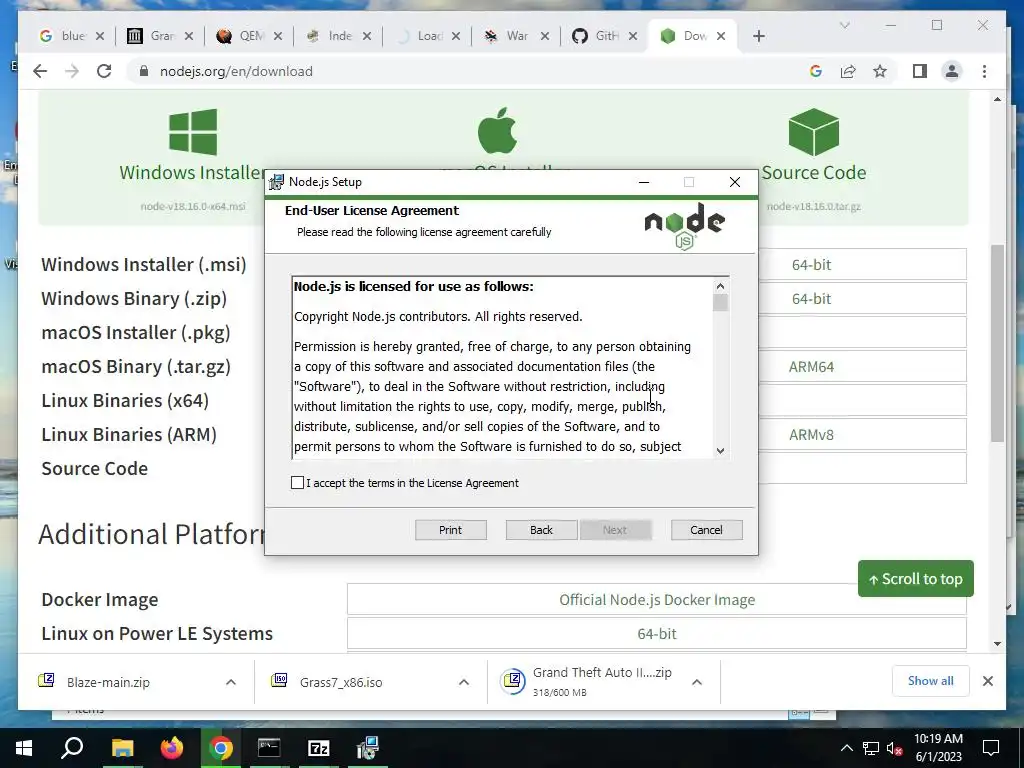Cancel the Node.js Setup installer
This screenshot has width=1024, height=768.
pyautogui.click(x=707, y=530)
